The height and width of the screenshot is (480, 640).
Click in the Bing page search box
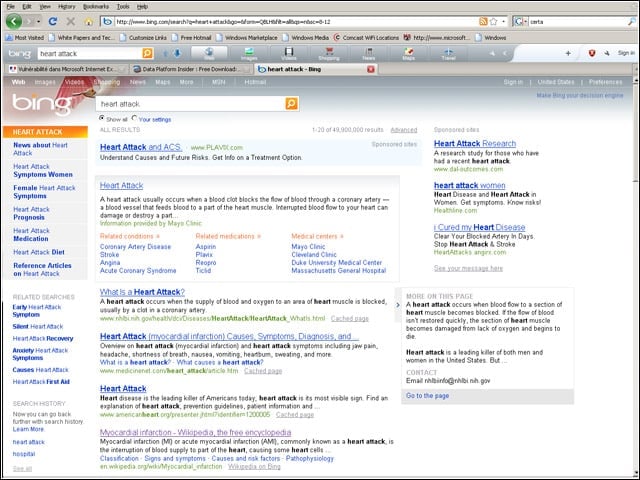click(x=190, y=104)
